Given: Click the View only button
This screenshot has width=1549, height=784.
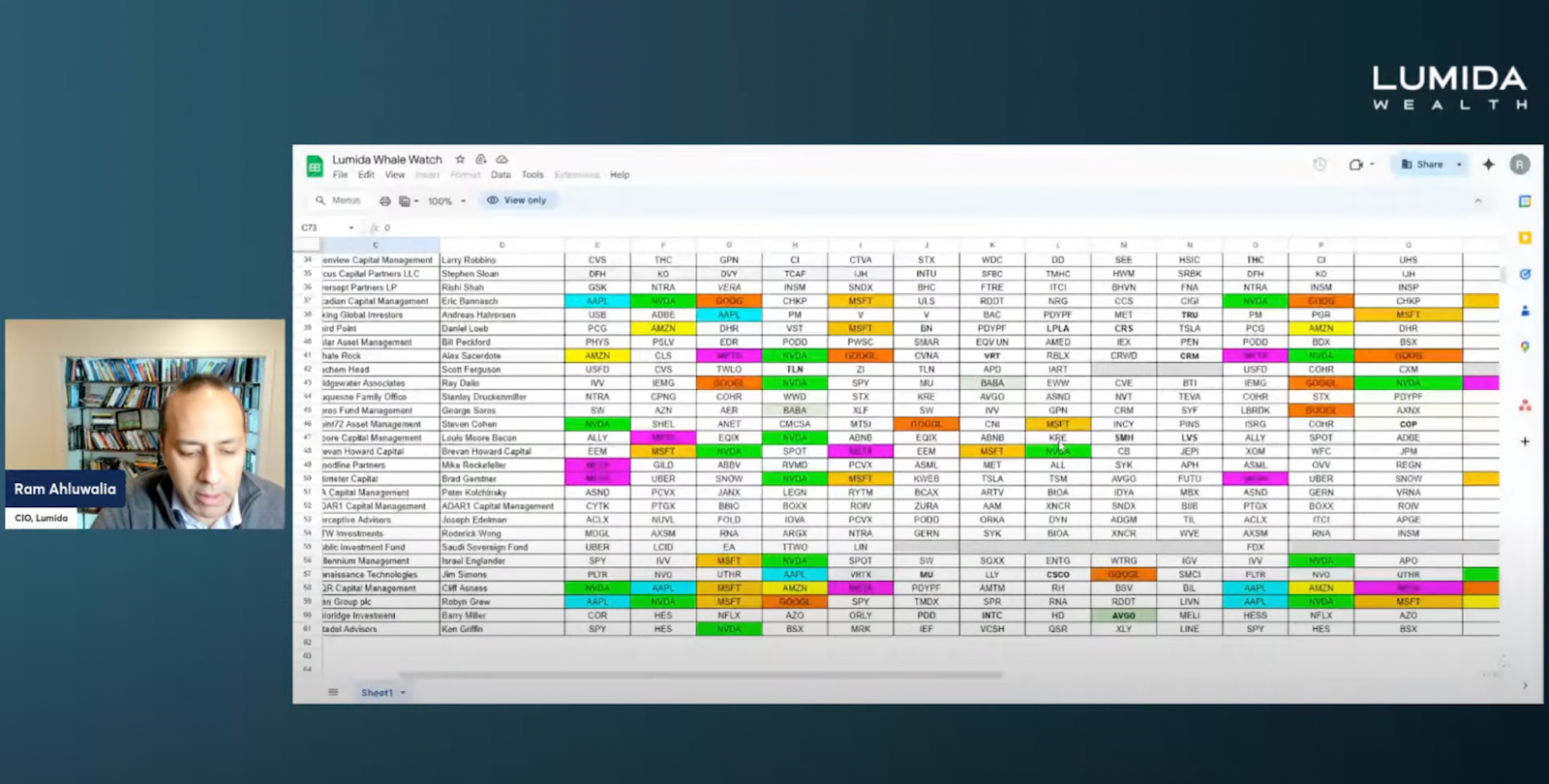Looking at the screenshot, I should click(517, 200).
